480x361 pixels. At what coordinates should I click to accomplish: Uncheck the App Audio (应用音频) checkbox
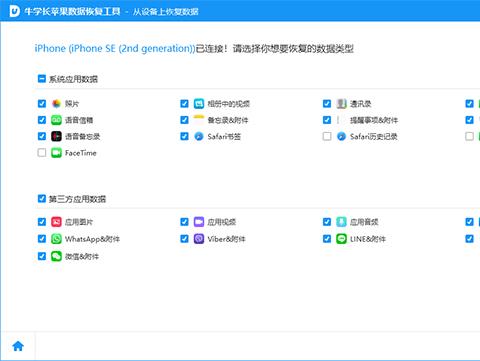click(327, 222)
